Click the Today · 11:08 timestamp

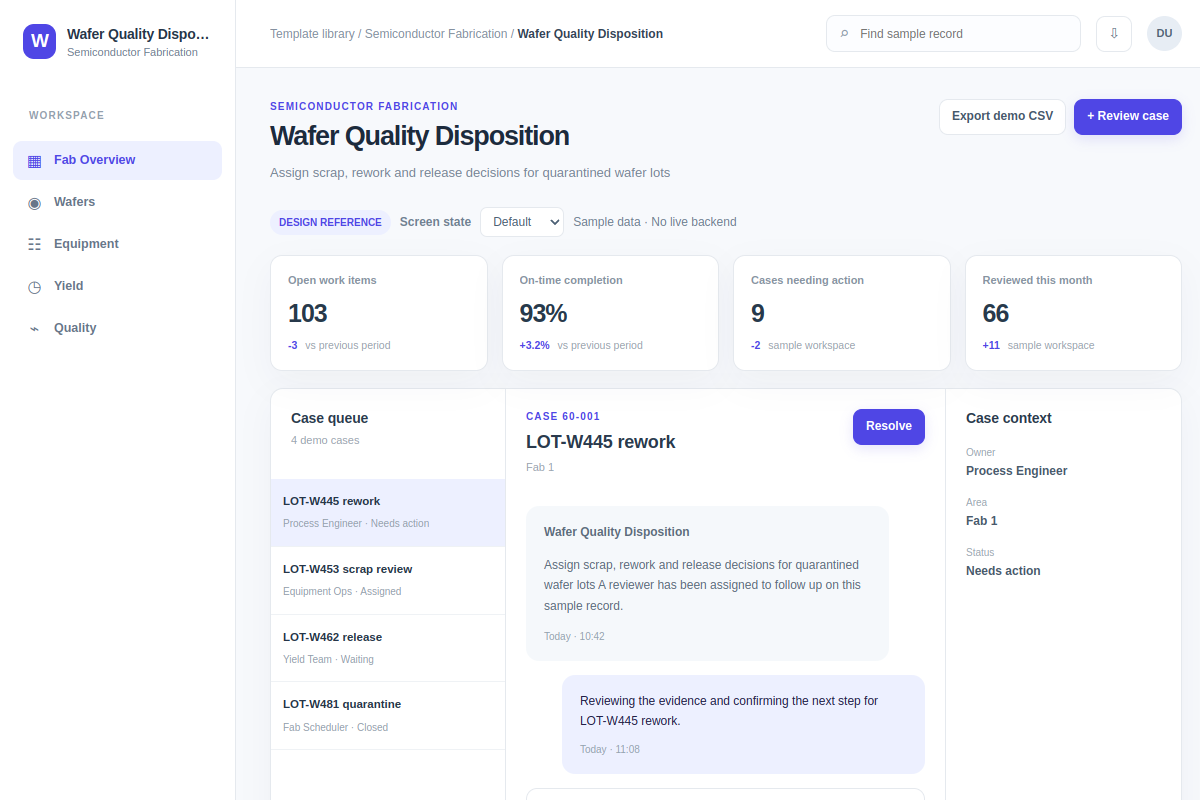(610, 749)
